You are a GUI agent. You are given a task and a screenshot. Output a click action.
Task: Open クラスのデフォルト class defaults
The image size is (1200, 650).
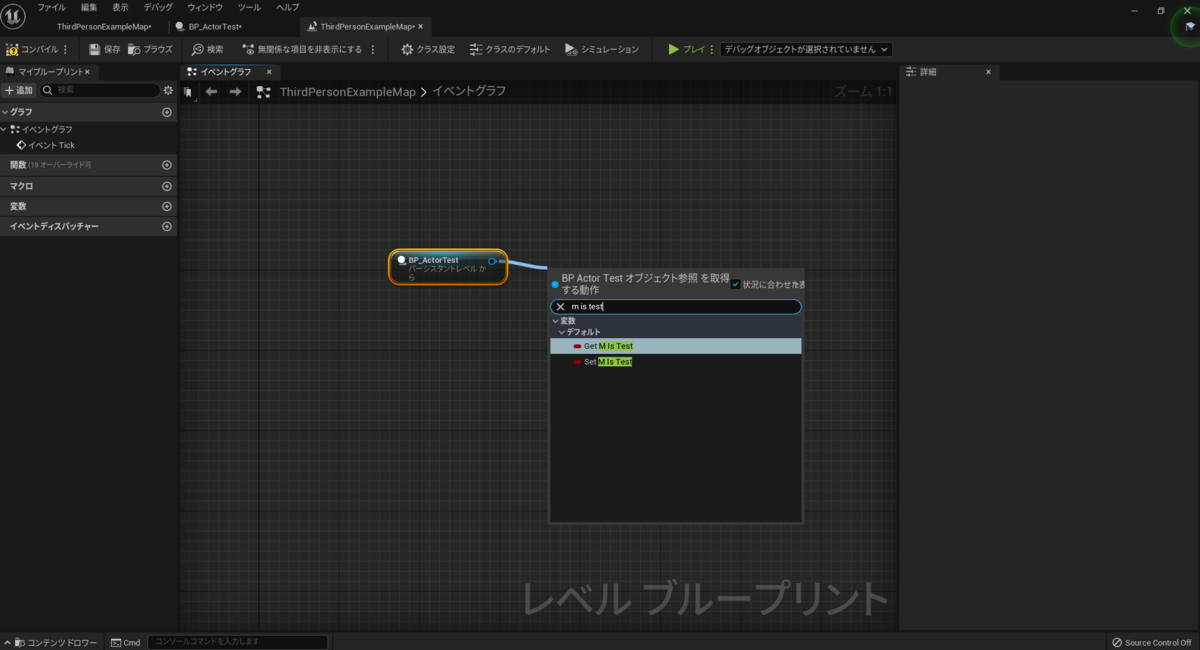click(509, 49)
